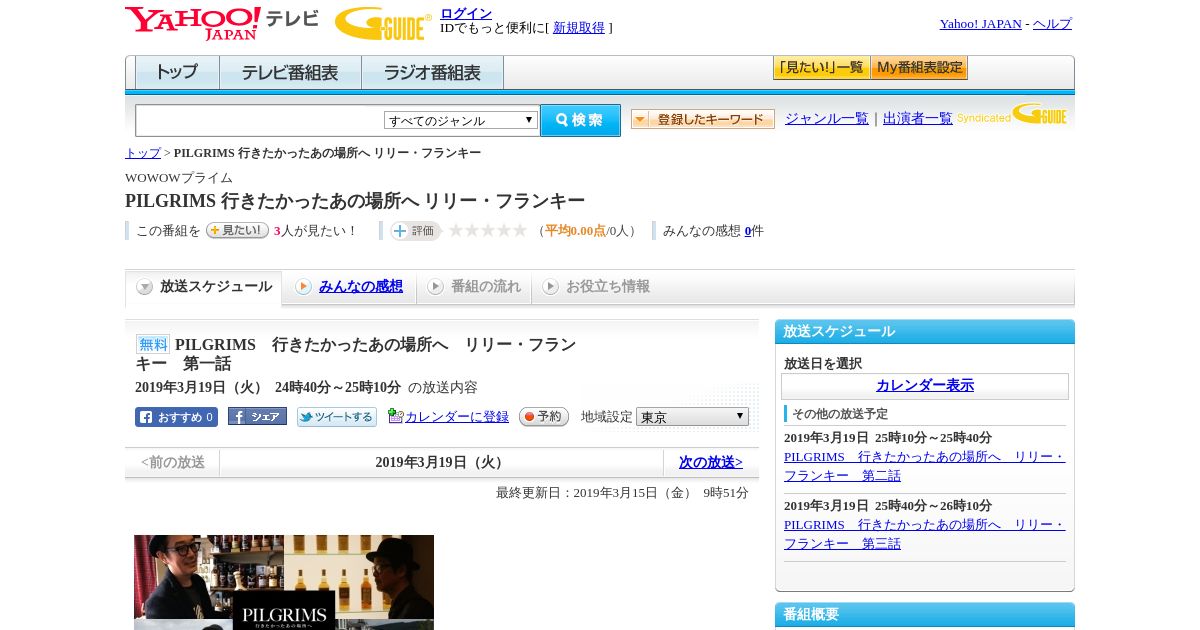The width and height of the screenshot is (1200, 630).
Task: Open My番組表設定 button
Action: [919, 68]
